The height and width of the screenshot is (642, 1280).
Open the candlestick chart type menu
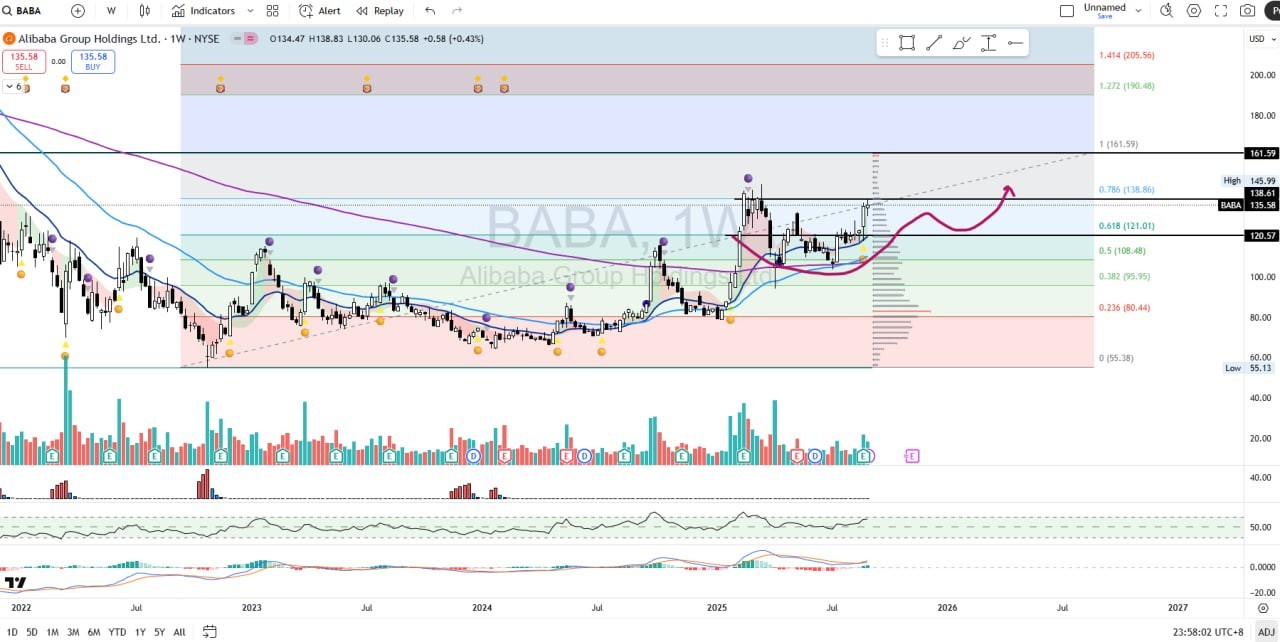tap(145, 11)
